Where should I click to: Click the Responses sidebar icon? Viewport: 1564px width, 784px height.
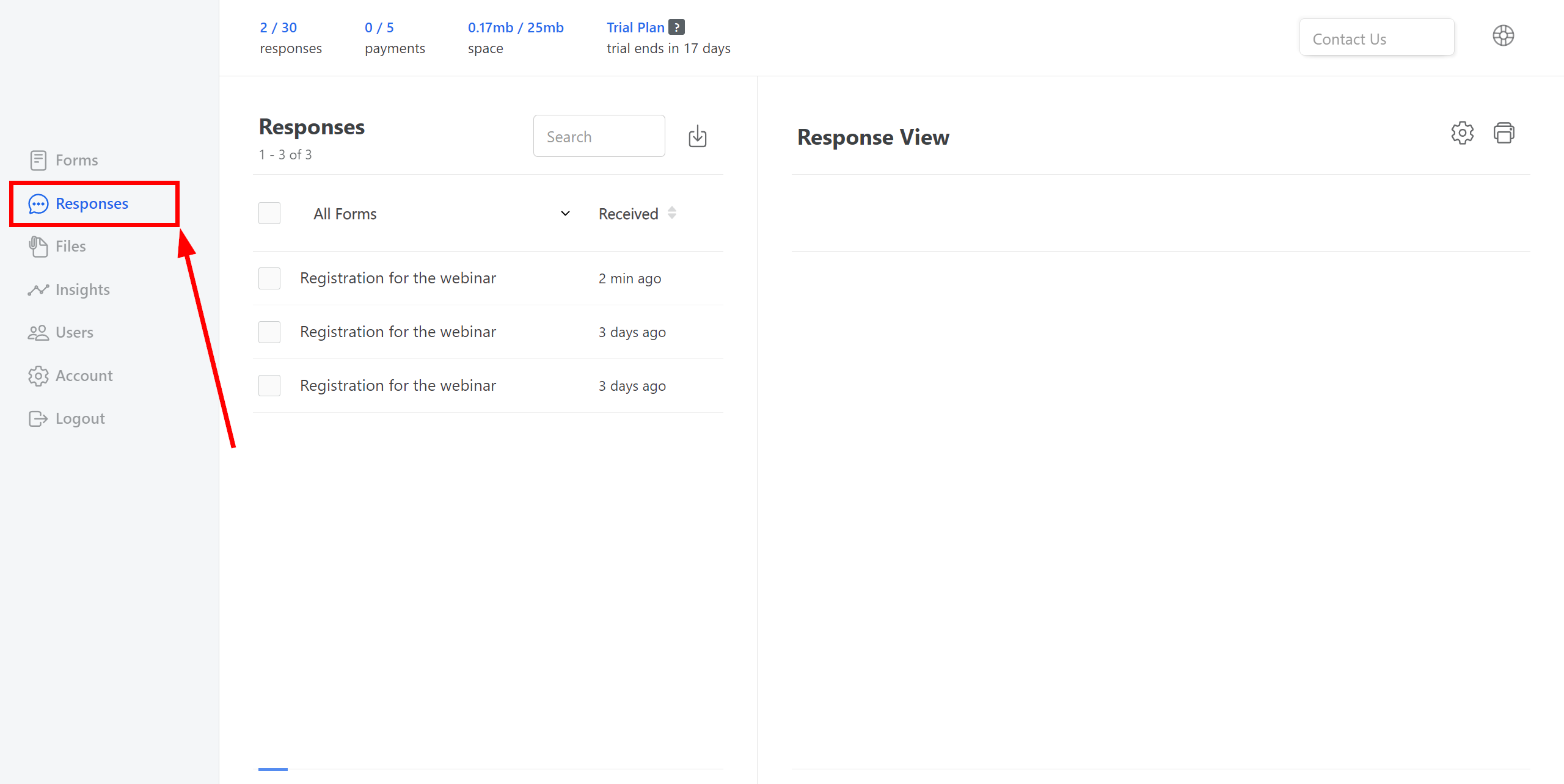tap(36, 202)
